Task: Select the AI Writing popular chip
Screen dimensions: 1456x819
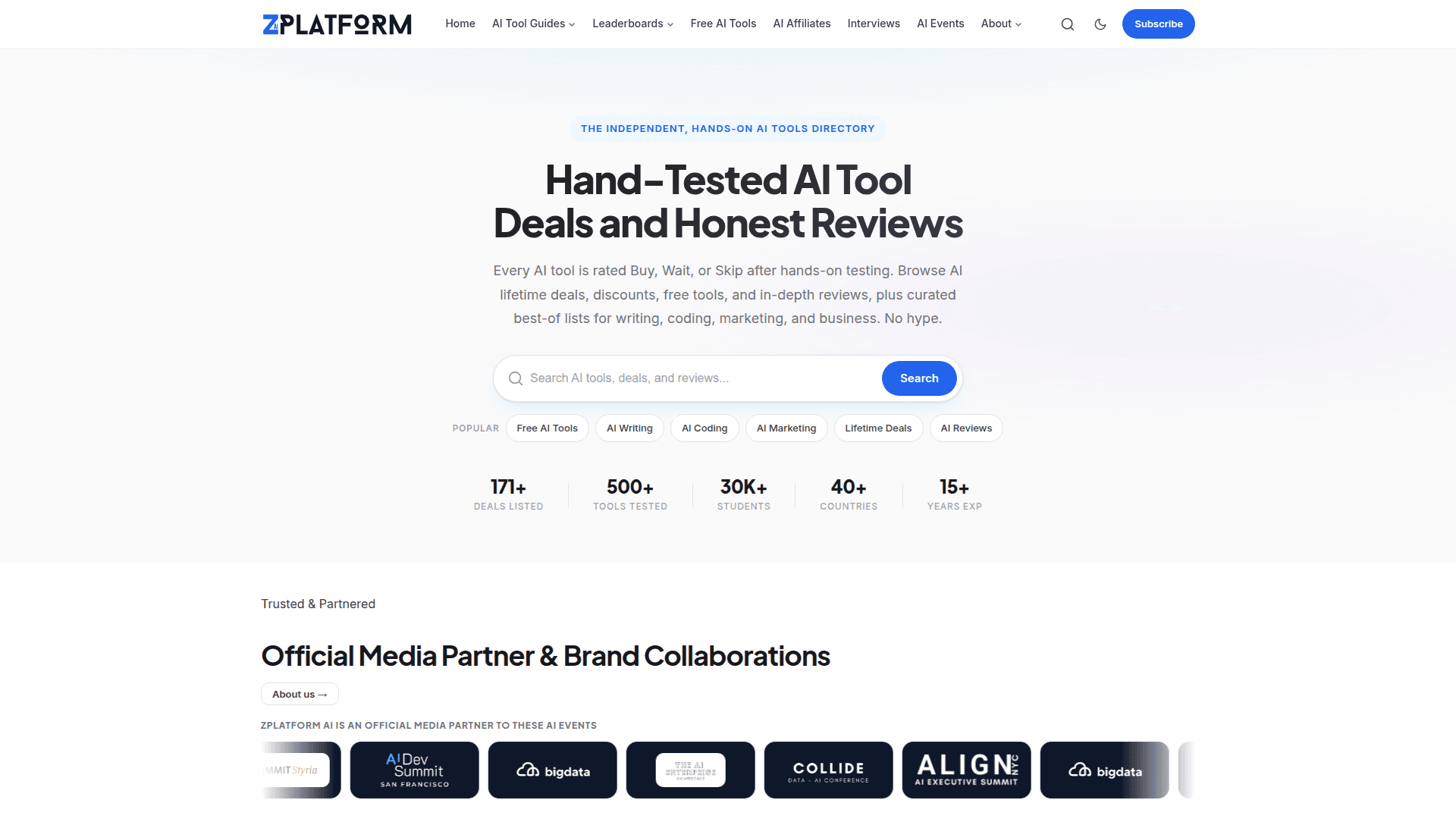Action: (629, 428)
